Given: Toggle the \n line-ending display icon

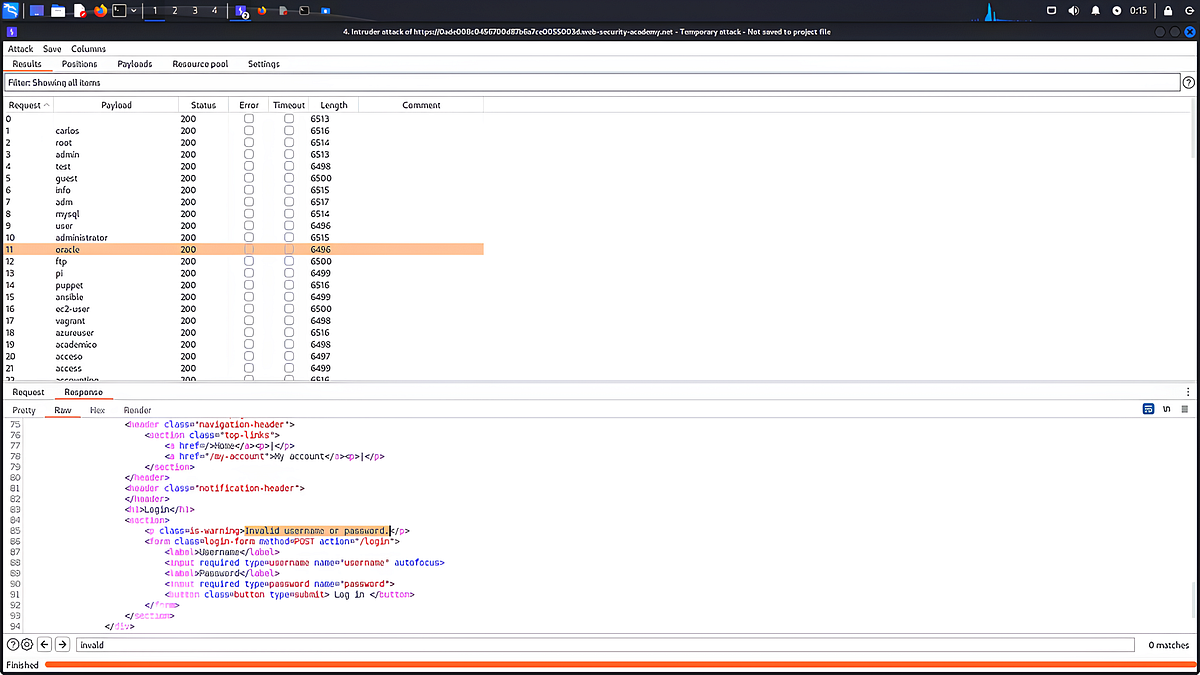Looking at the screenshot, I should point(1165,409).
